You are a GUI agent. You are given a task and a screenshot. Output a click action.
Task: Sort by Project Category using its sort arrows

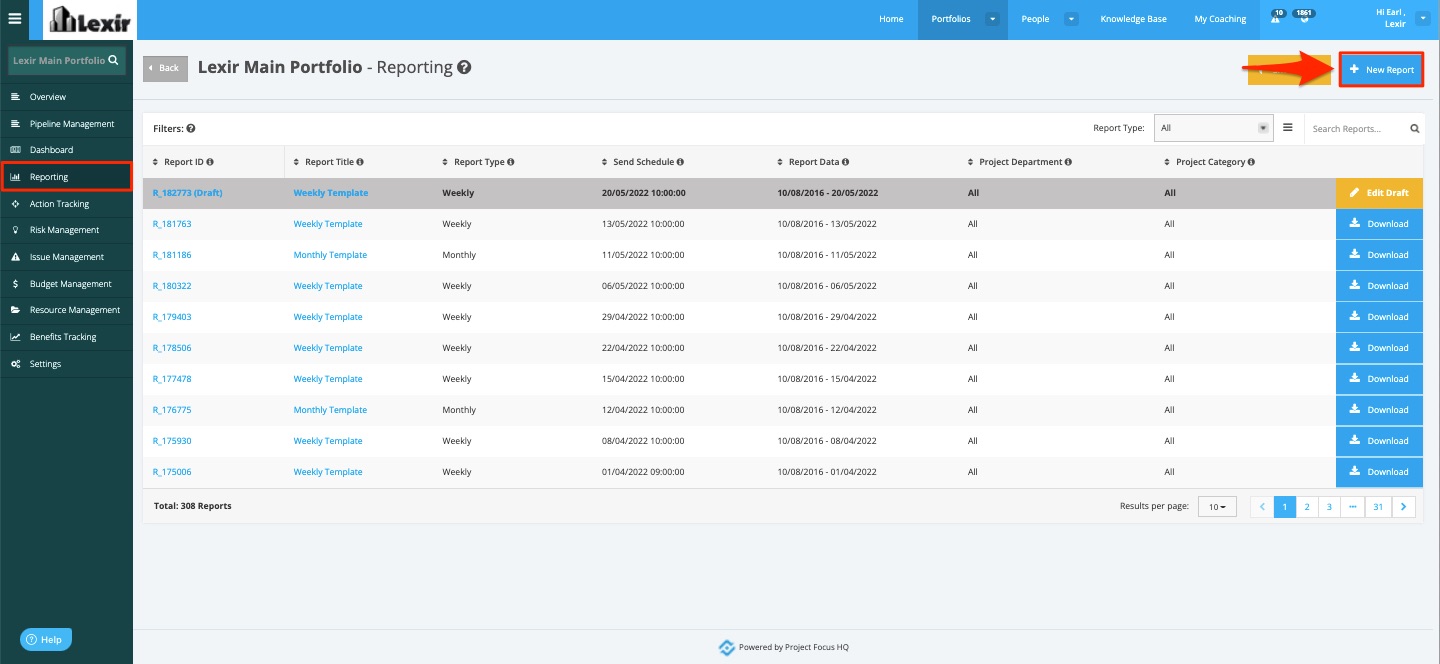click(x=1167, y=162)
